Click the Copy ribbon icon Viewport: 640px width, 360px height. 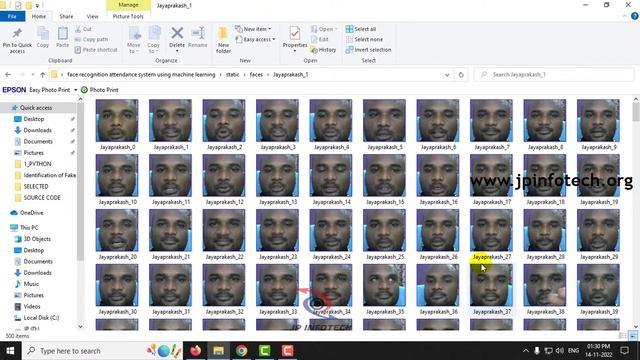43,33
